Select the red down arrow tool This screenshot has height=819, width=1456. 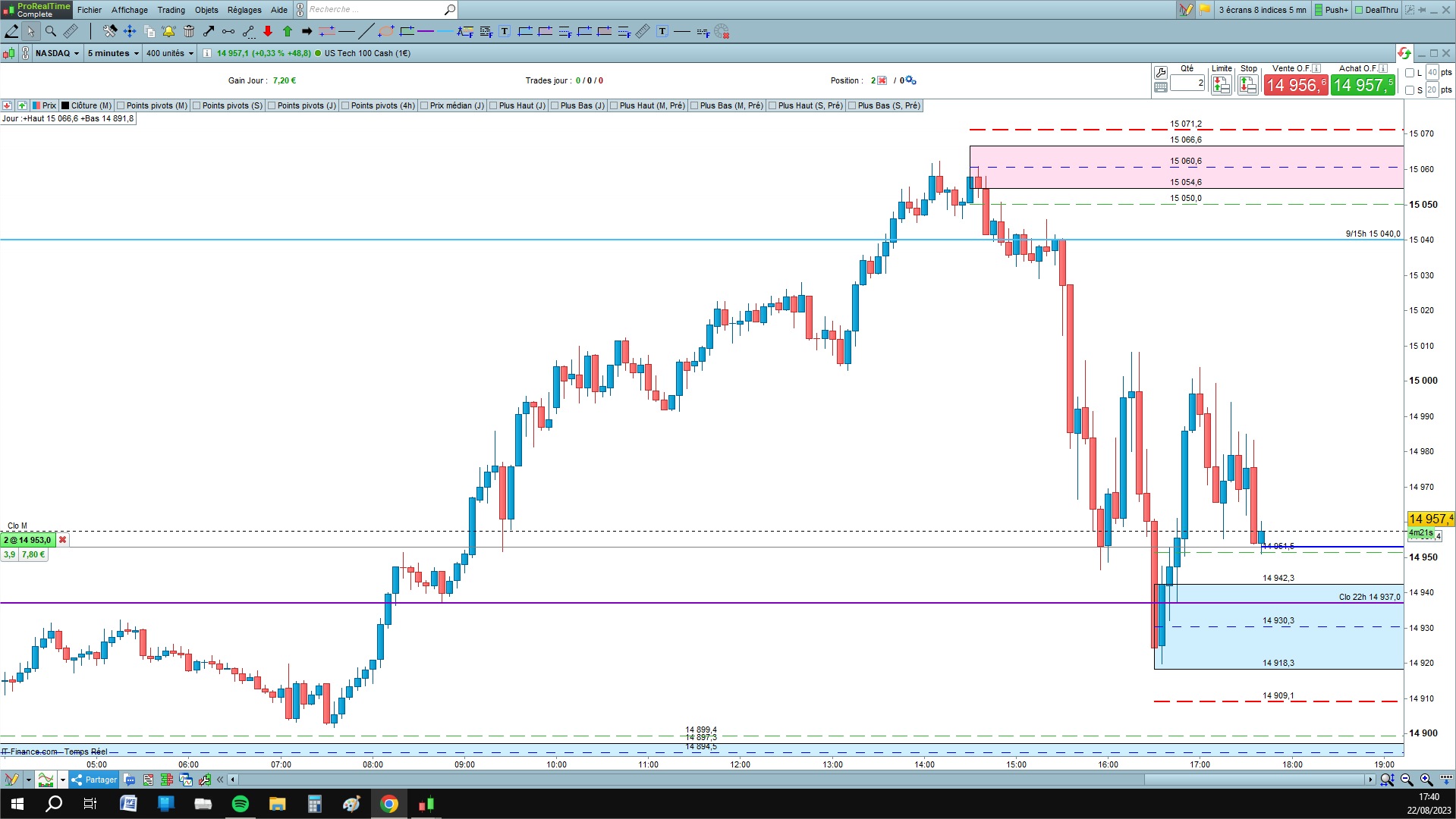pos(268,31)
